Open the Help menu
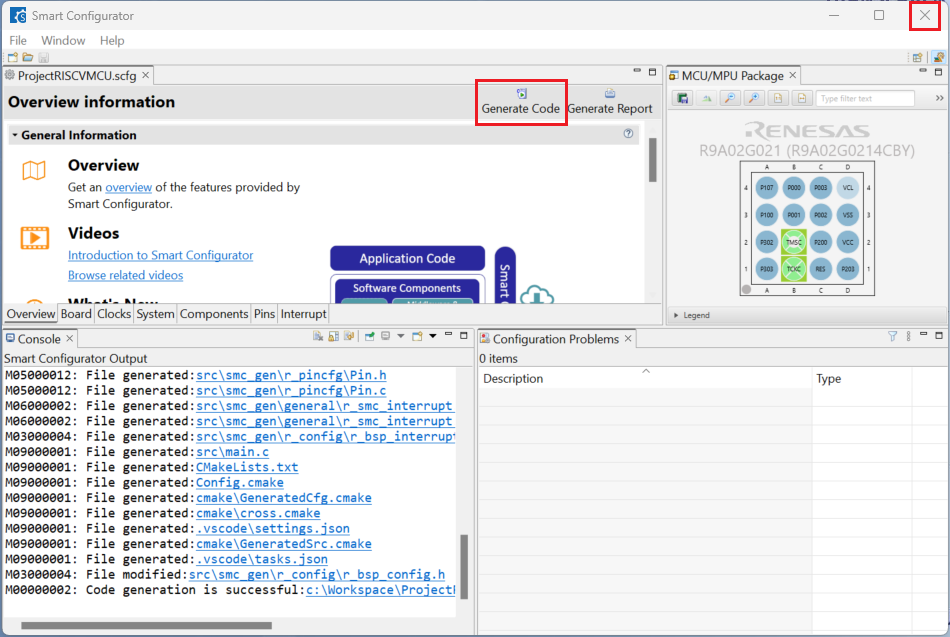Viewport: 950px width, 637px height. click(x=112, y=41)
